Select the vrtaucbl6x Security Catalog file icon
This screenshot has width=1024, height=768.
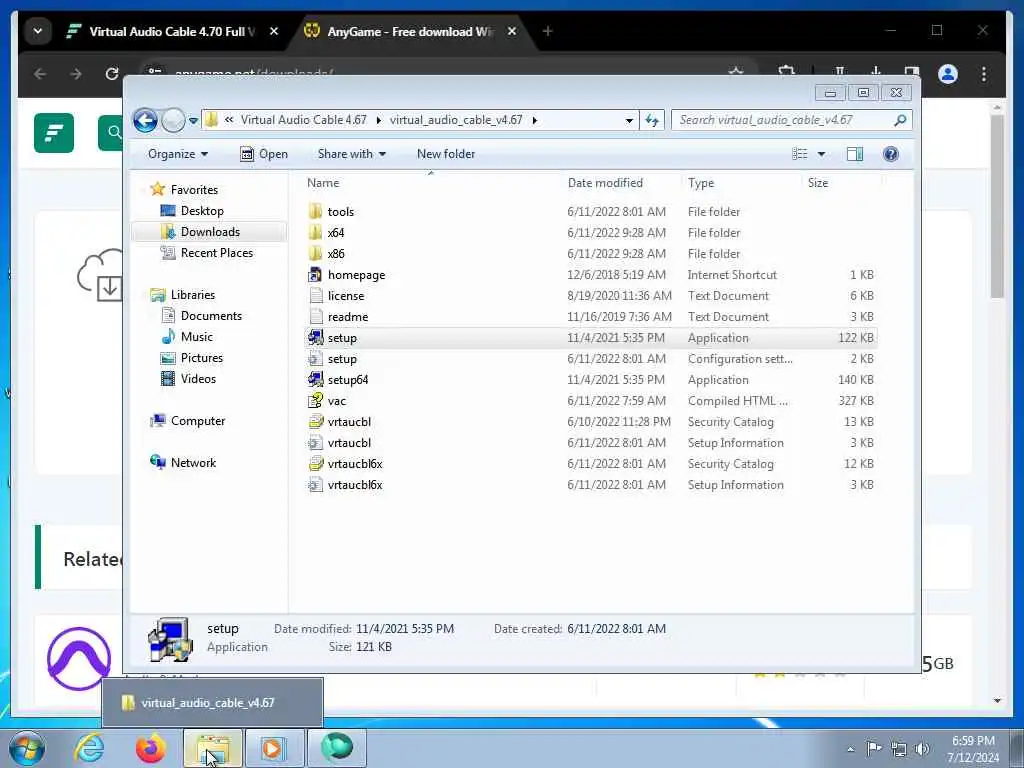coord(315,464)
